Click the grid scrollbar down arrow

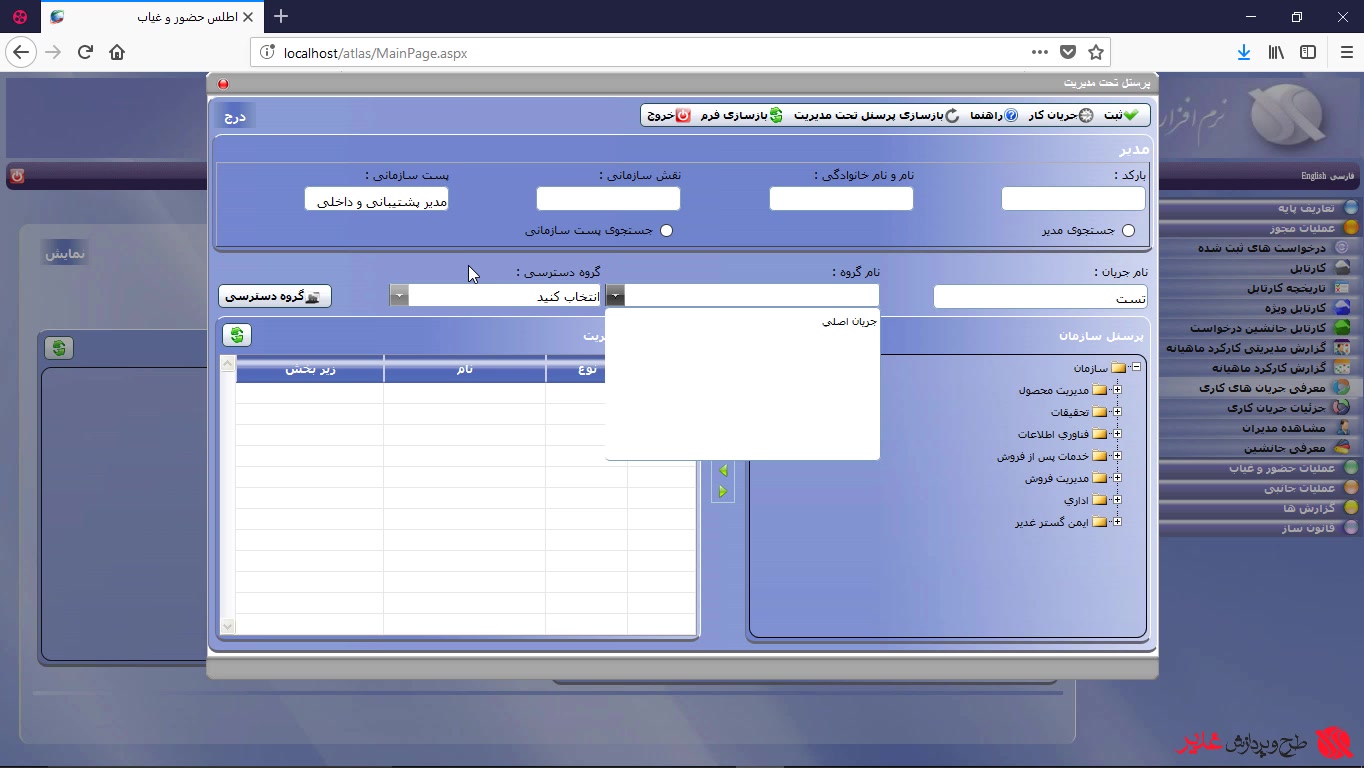pyautogui.click(x=227, y=626)
